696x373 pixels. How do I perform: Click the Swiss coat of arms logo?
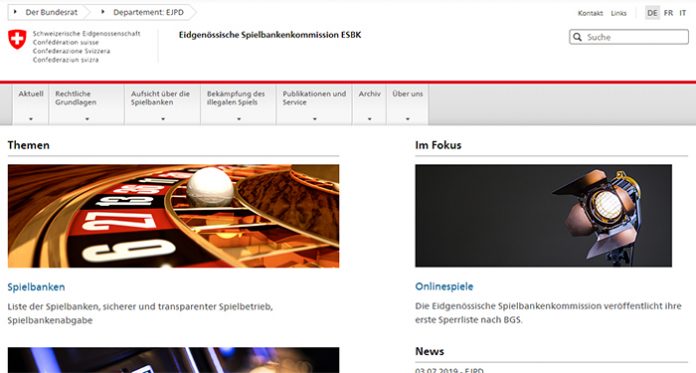point(17,40)
